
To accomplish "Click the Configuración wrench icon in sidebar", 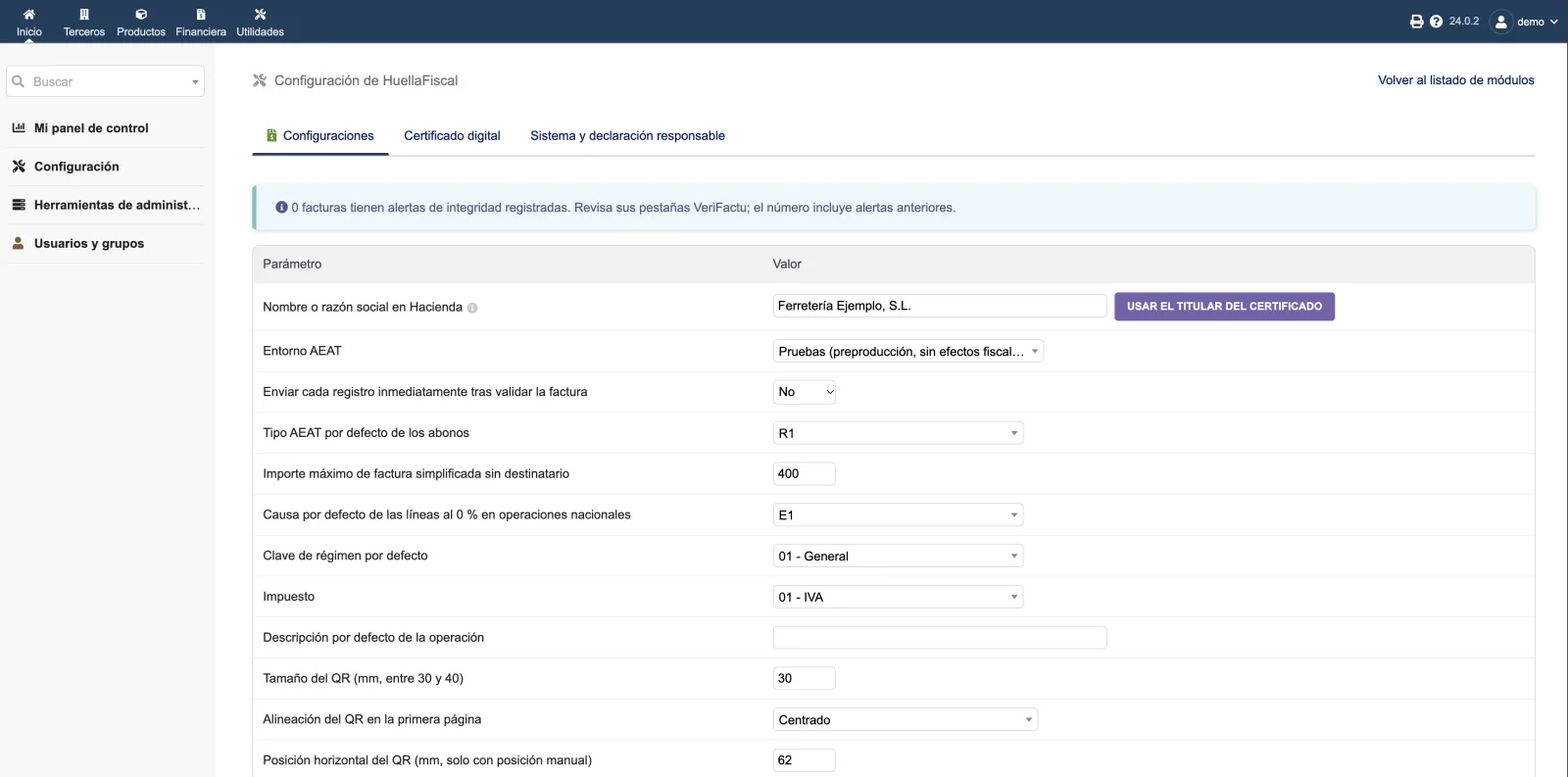I will coord(19,167).
